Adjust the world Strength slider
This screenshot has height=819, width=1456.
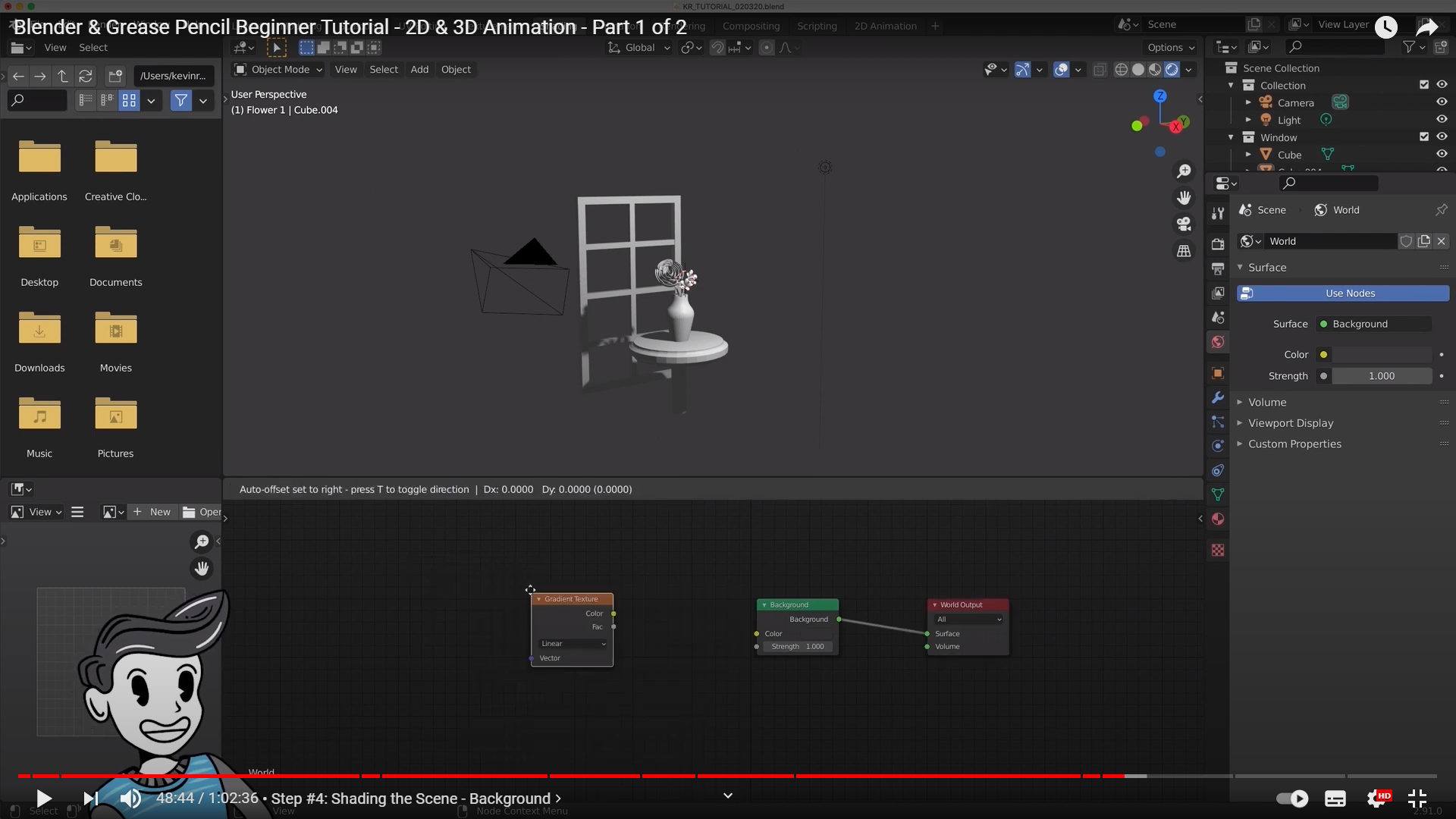coord(1381,376)
